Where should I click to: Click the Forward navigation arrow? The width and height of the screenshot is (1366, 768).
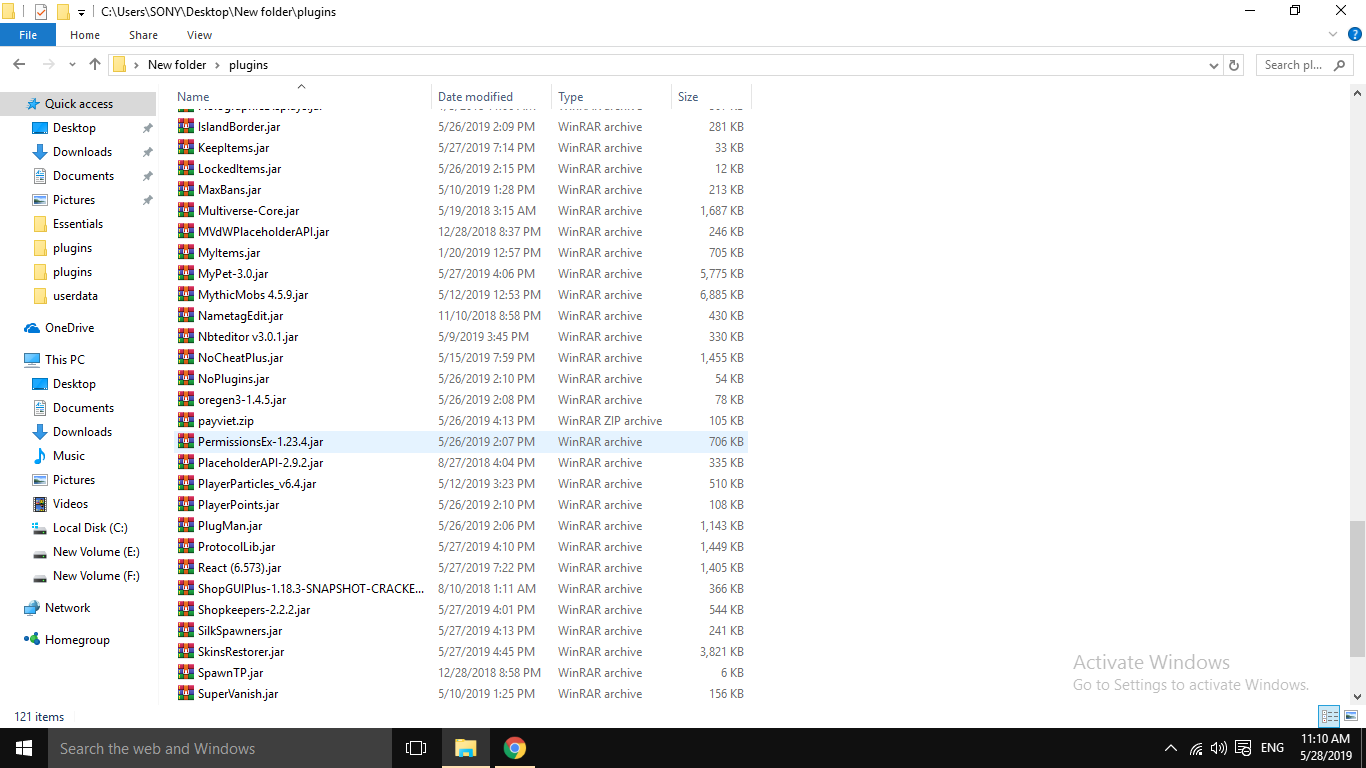point(48,64)
